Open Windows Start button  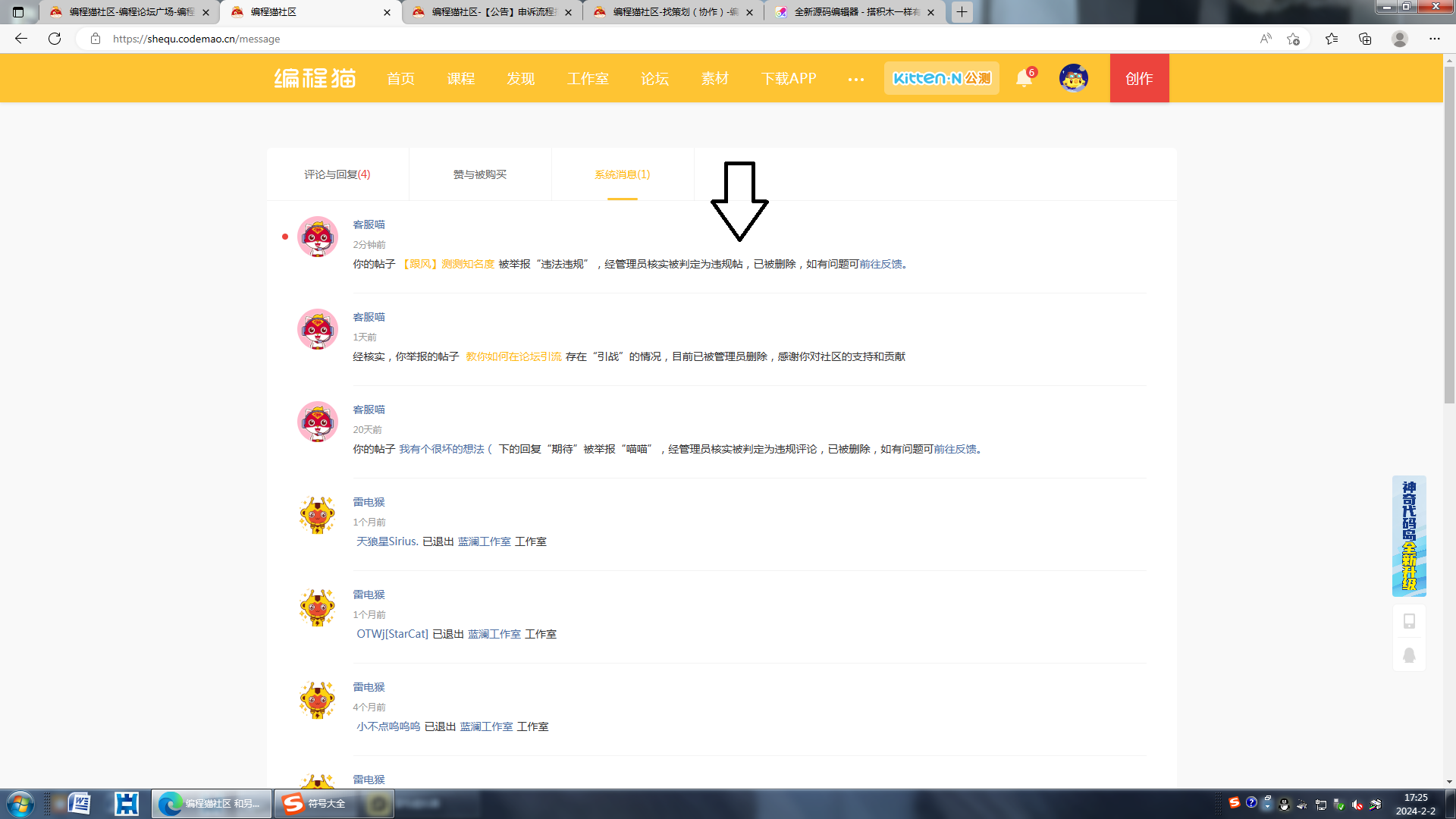coord(20,804)
